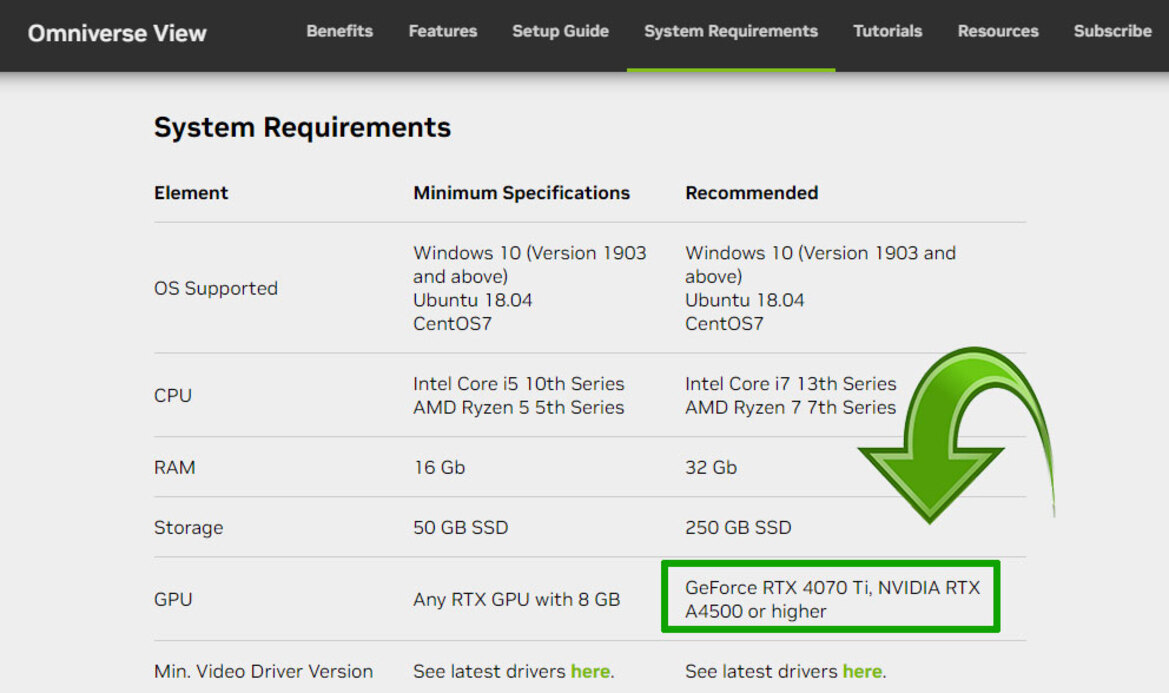
Task: Click 'Ubuntu 18.04' in Recommended column
Action: point(745,300)
